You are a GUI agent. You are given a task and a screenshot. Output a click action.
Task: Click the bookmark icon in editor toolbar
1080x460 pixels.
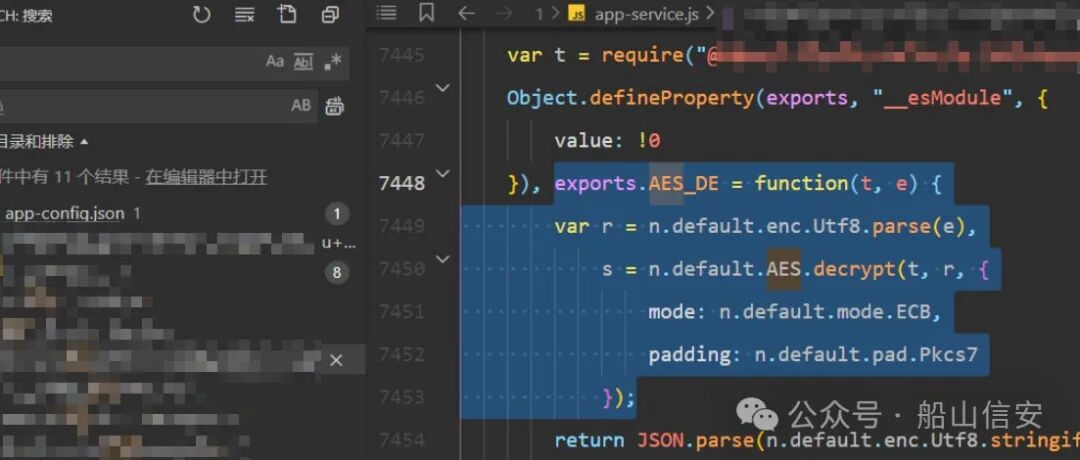427,13
